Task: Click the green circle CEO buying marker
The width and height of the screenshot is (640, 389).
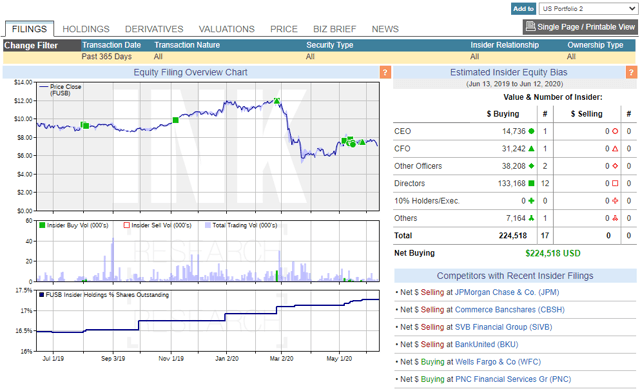Action: coord(531,131)
